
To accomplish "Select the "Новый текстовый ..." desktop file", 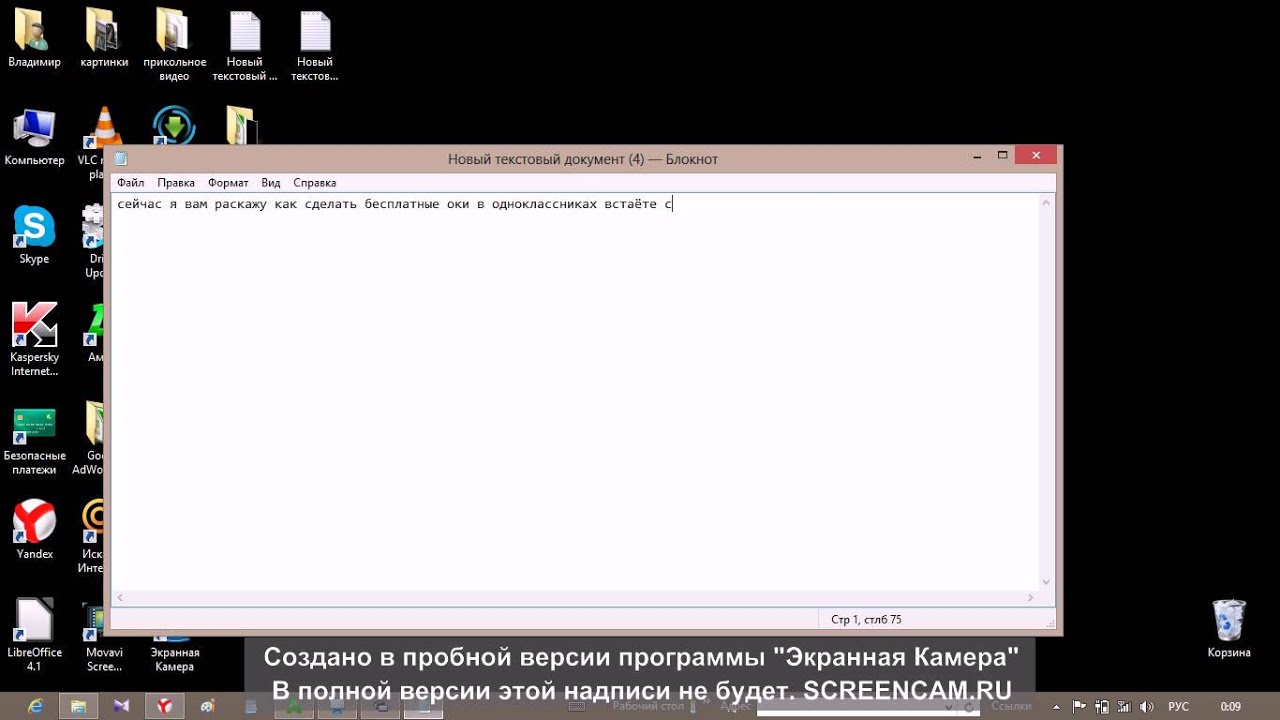I will click(245, 45).
